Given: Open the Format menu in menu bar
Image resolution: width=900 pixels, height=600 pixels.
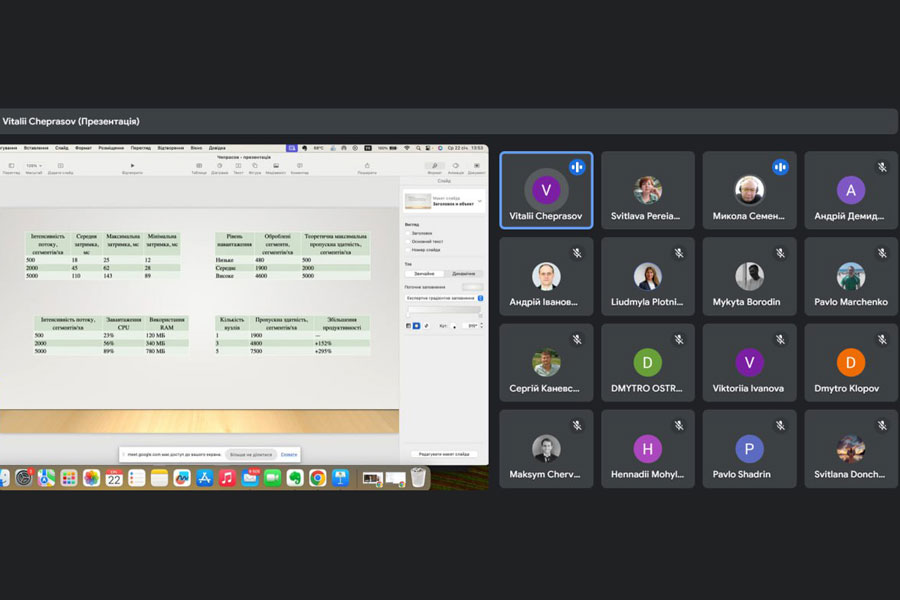Looking at the screenshot, I should pyautogui.click(x=83, y=148).
